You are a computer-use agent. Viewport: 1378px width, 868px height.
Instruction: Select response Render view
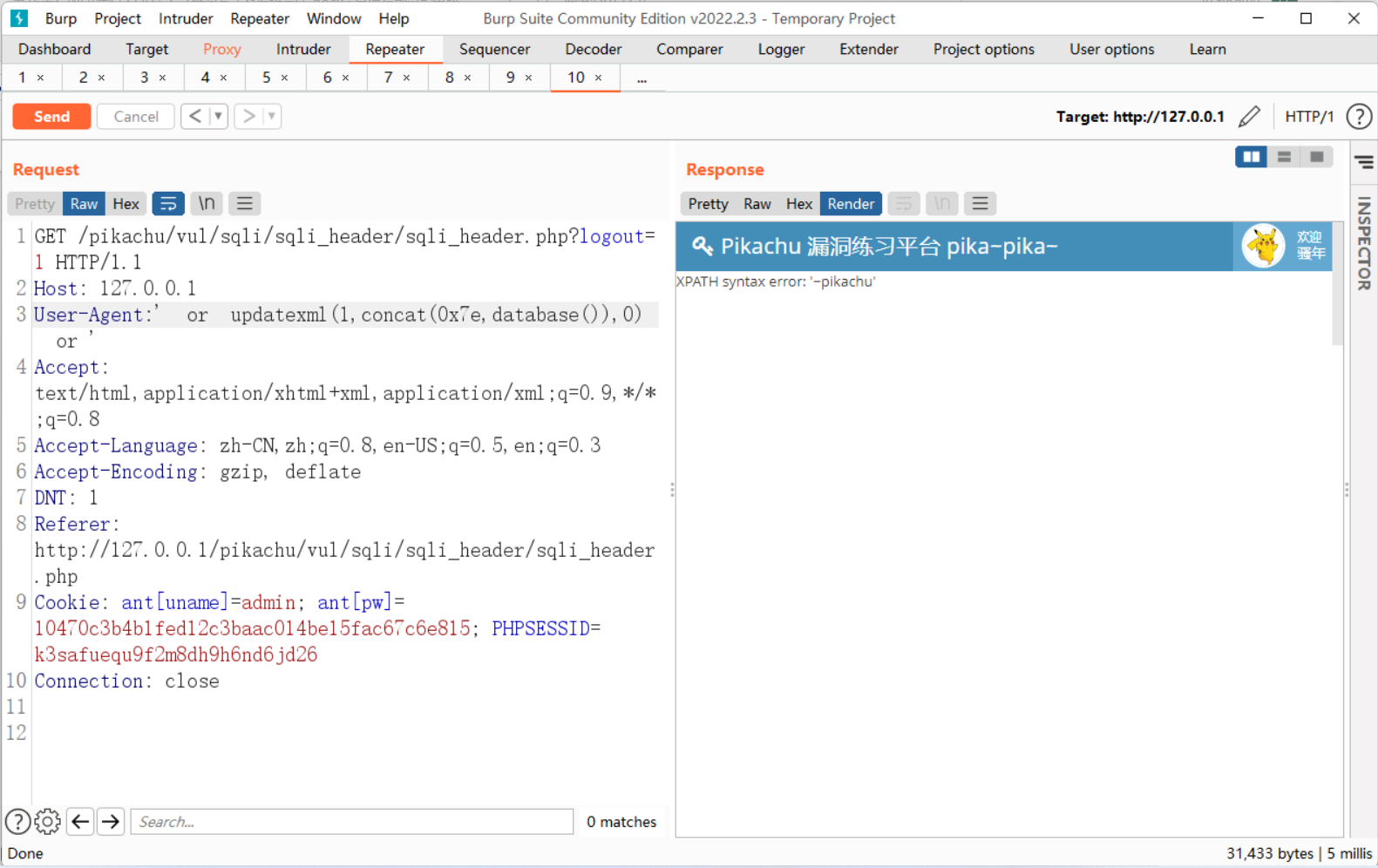coord(851,203)
